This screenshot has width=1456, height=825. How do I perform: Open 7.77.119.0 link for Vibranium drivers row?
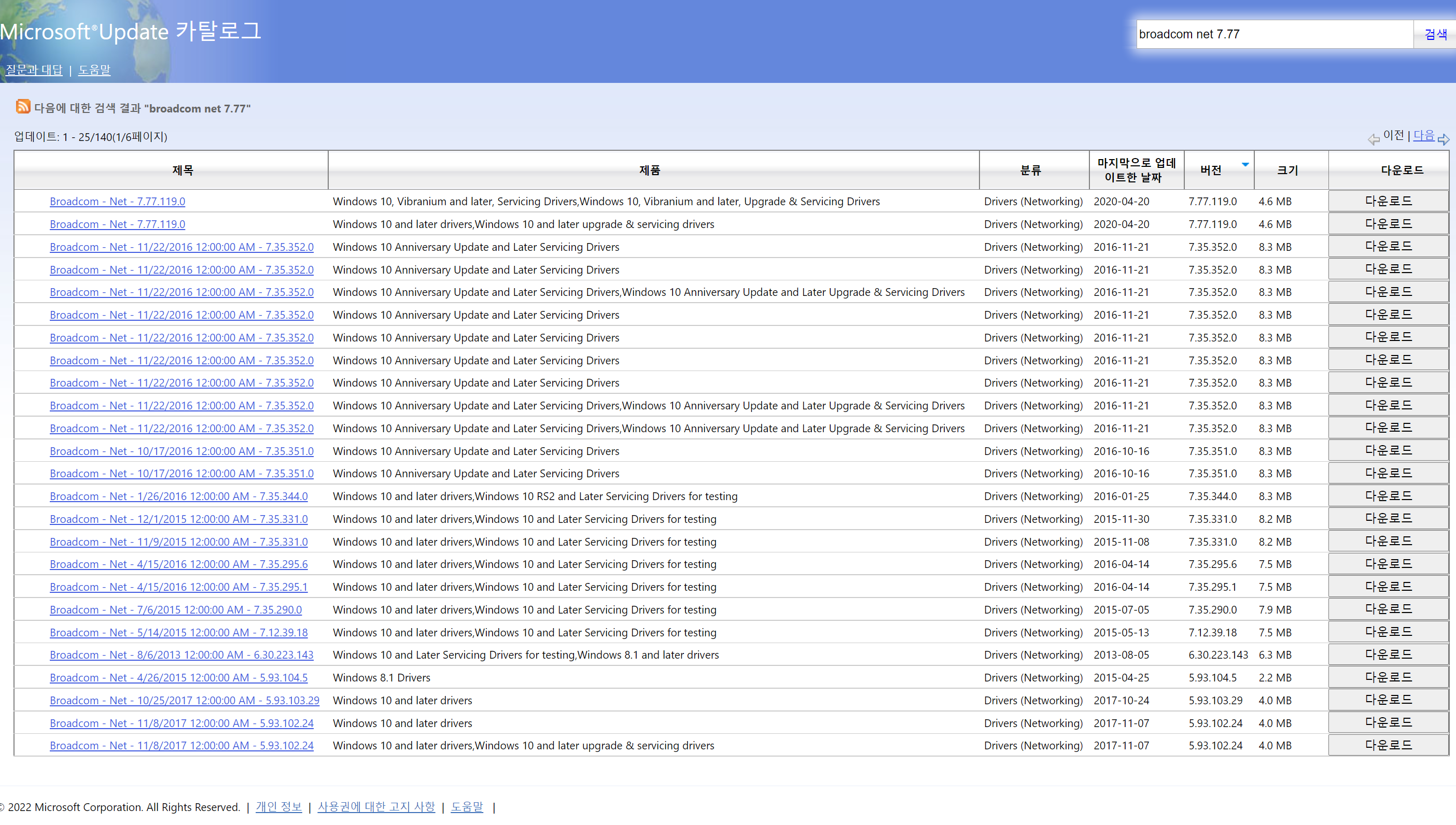(x=117, y=201)
